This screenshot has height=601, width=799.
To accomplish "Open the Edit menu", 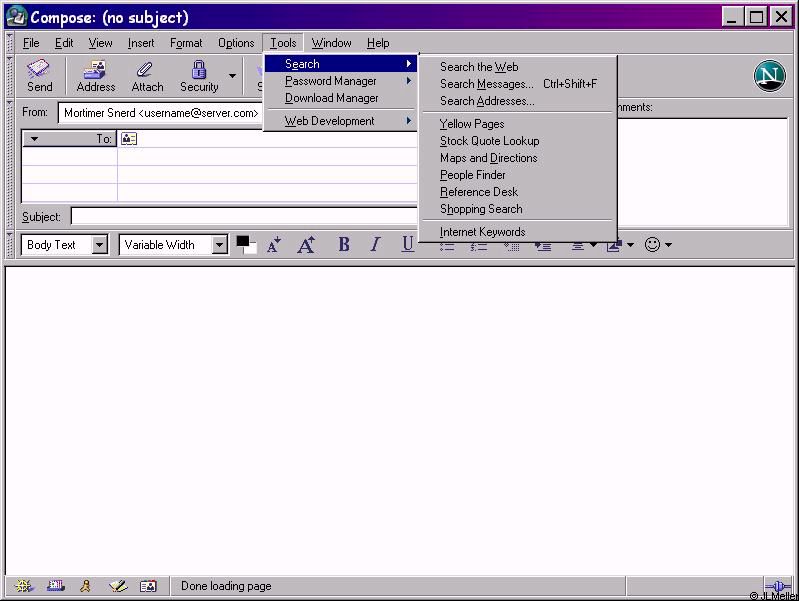I will (x=64, y=43).
